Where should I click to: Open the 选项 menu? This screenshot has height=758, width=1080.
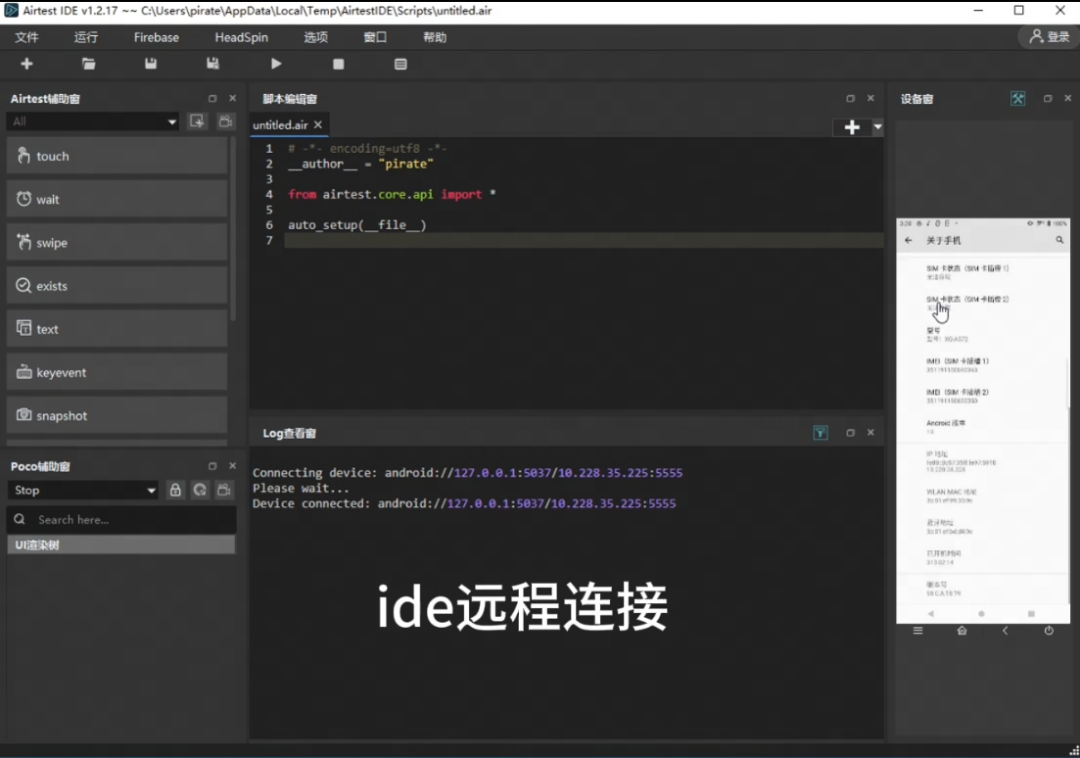click(316, 37)
